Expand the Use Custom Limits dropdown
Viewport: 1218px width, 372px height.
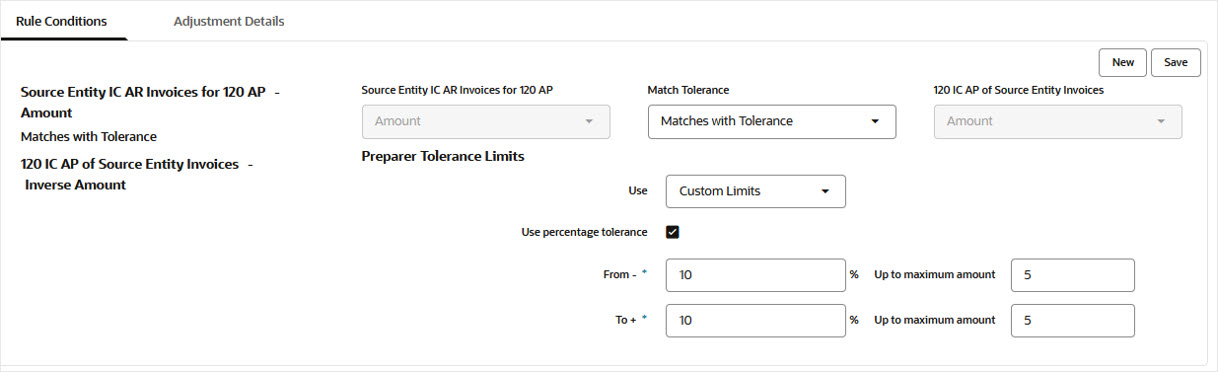(x=755, y=191)
